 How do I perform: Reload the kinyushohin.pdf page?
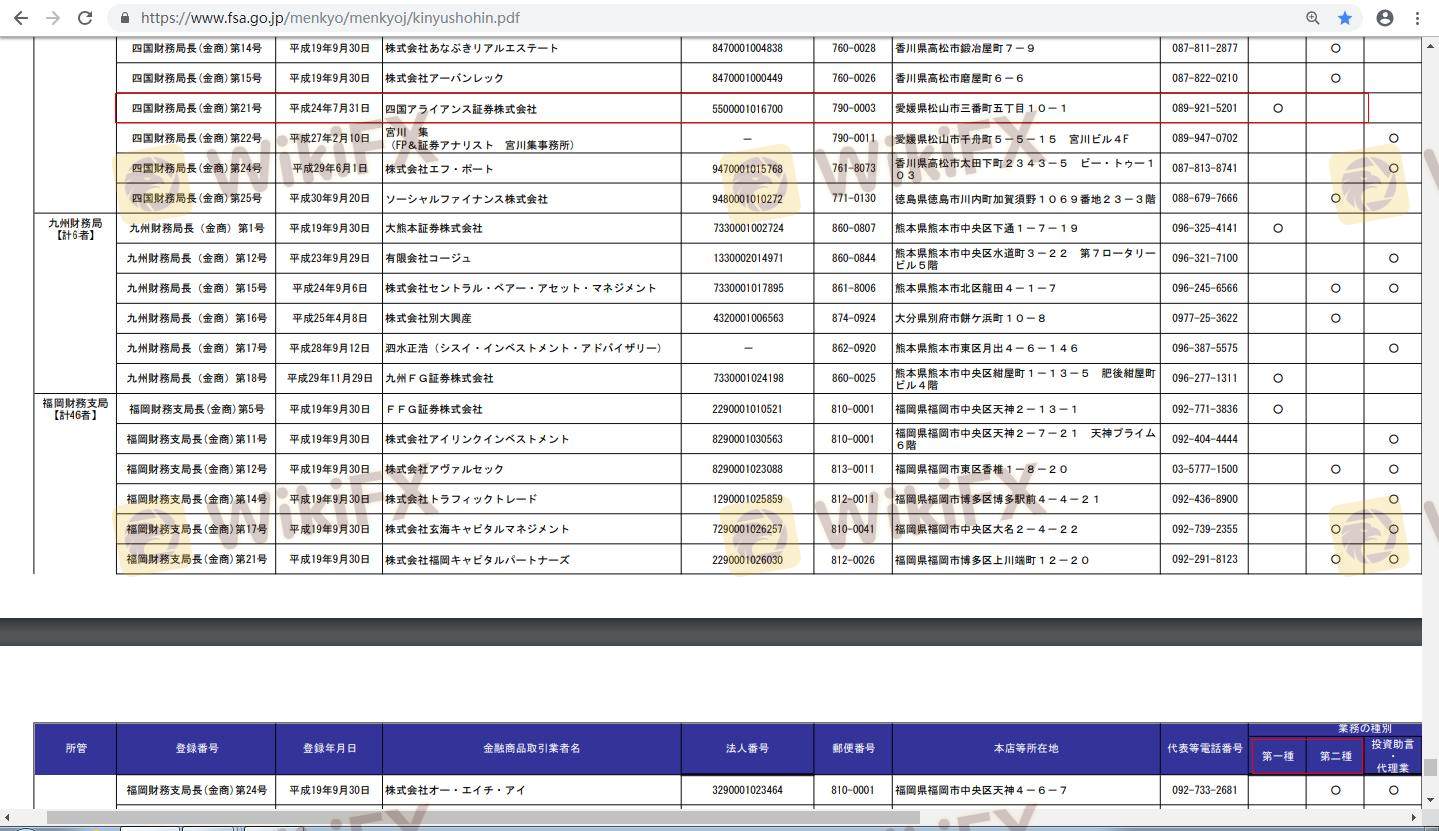tap(85, 18)
